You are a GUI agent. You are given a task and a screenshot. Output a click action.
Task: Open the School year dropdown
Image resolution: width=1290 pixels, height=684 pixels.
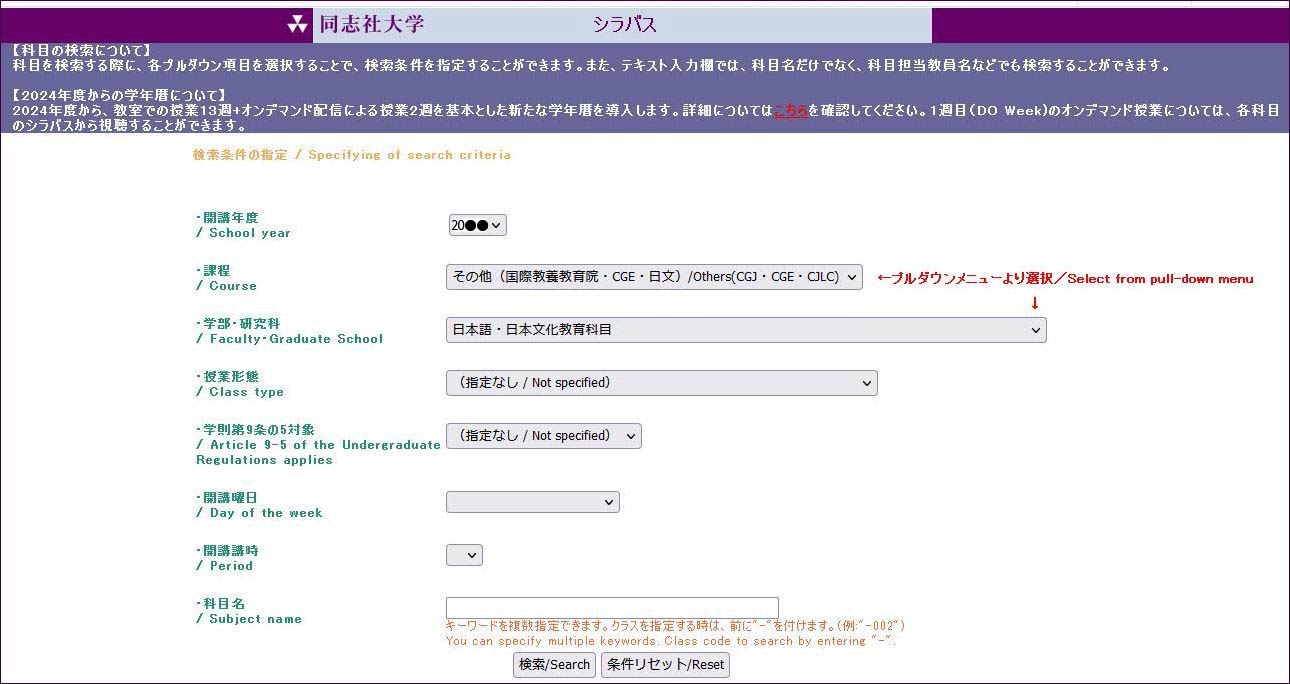[x=477, y=225]
